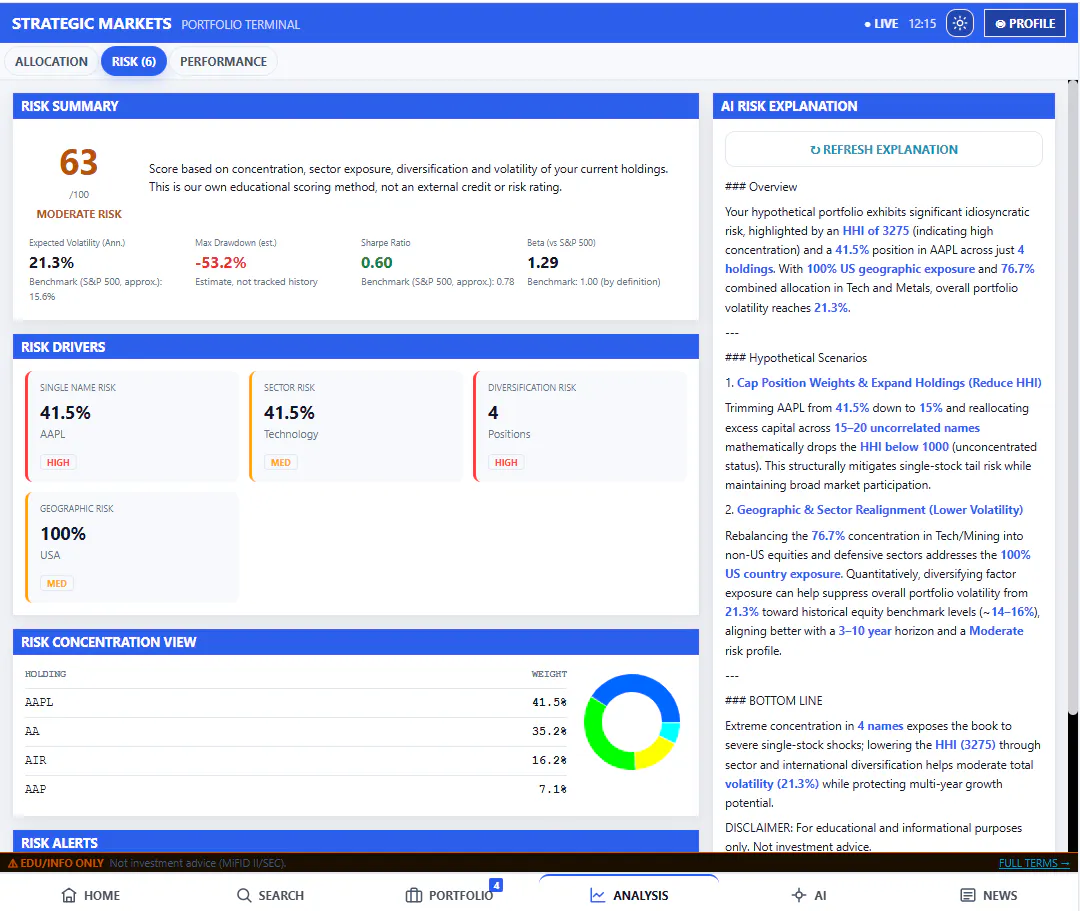Go to HOME in bottom navigation

point(91,895)
